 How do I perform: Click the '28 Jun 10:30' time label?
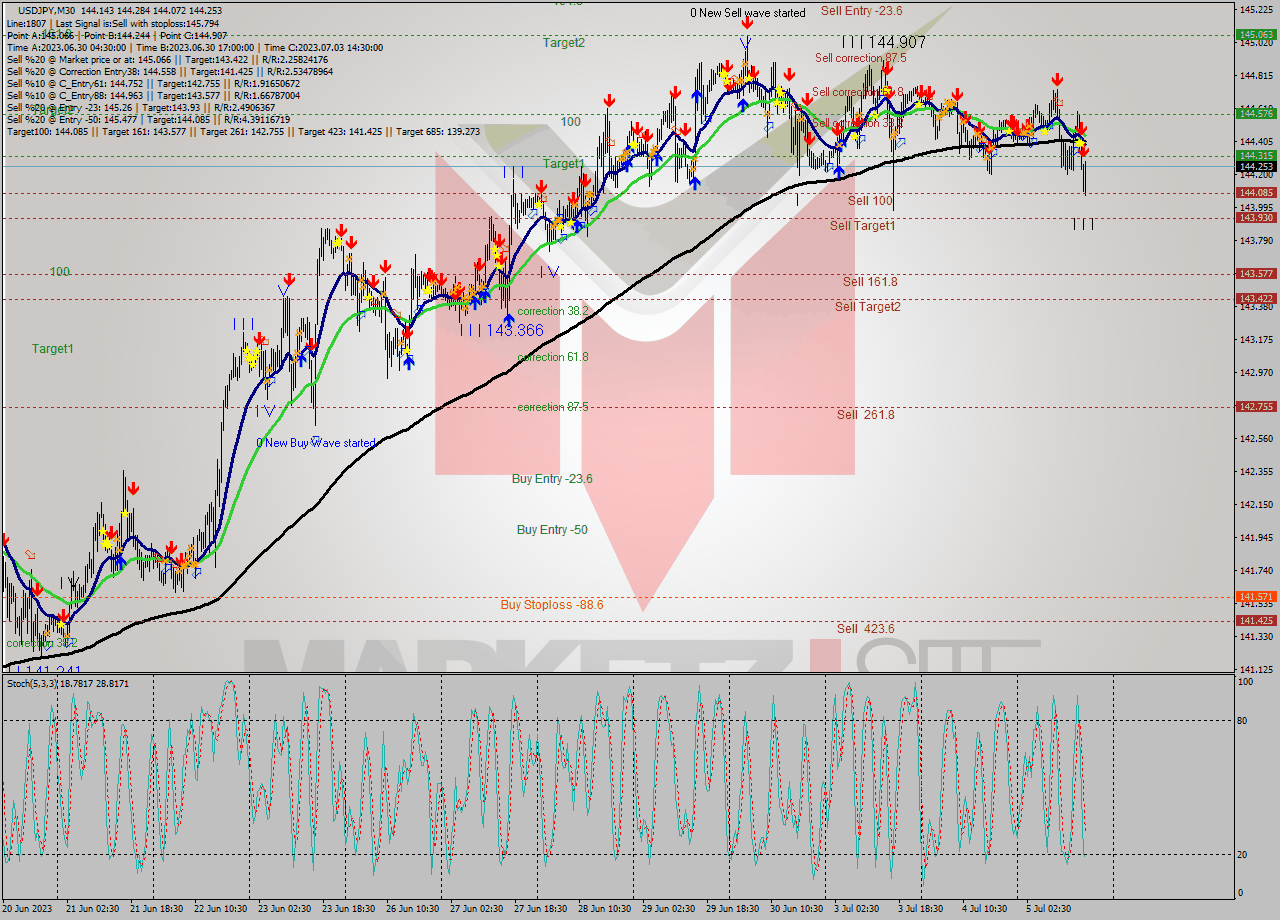click(606, 909)
